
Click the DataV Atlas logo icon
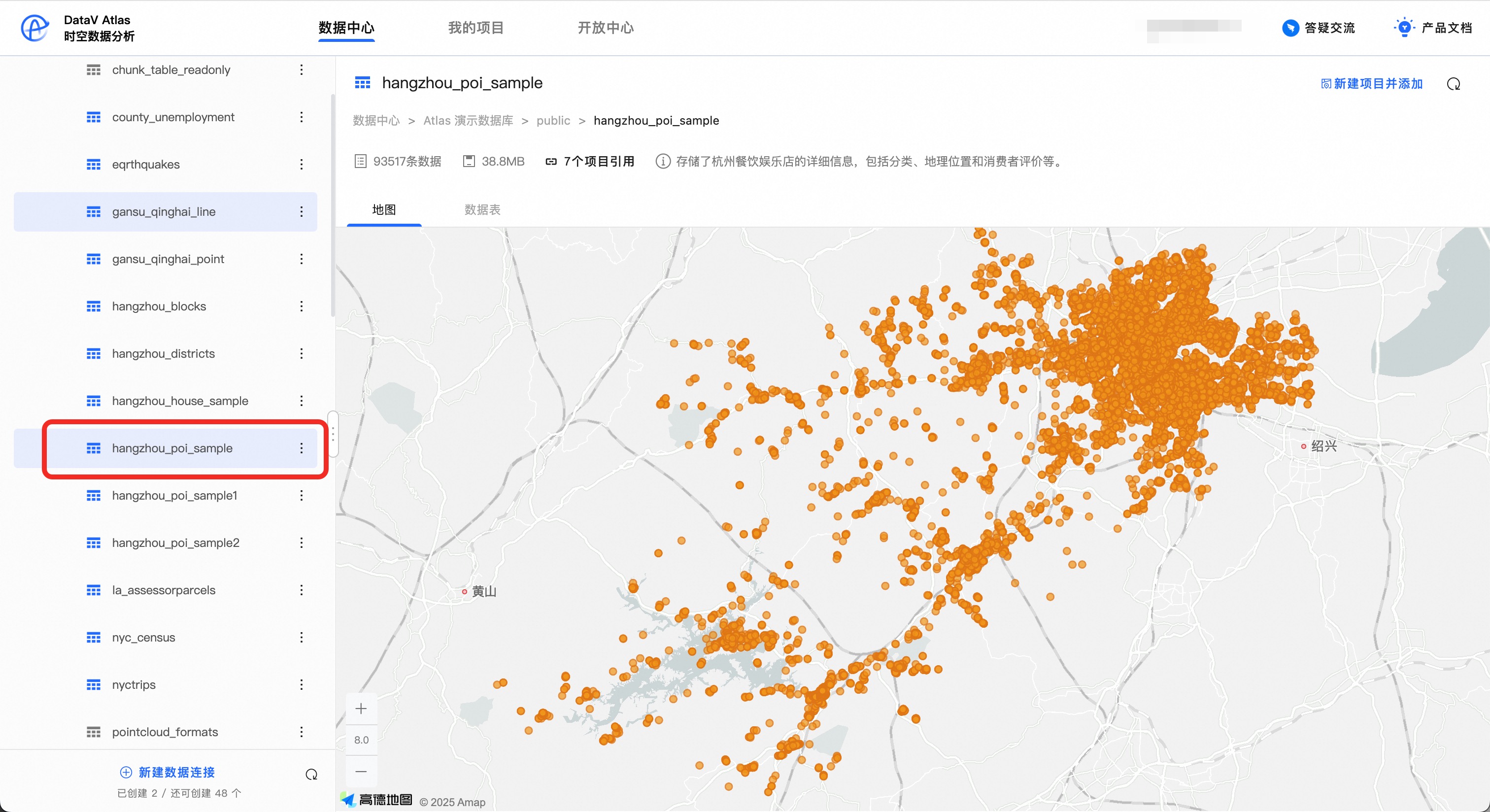coord(34,28)
